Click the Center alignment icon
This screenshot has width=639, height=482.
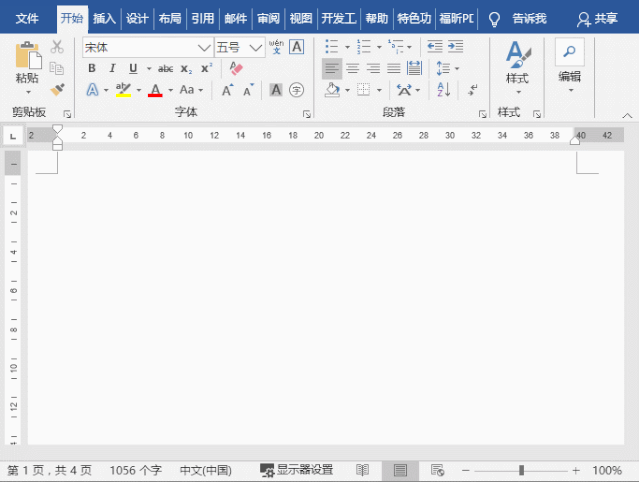(352, 68)
